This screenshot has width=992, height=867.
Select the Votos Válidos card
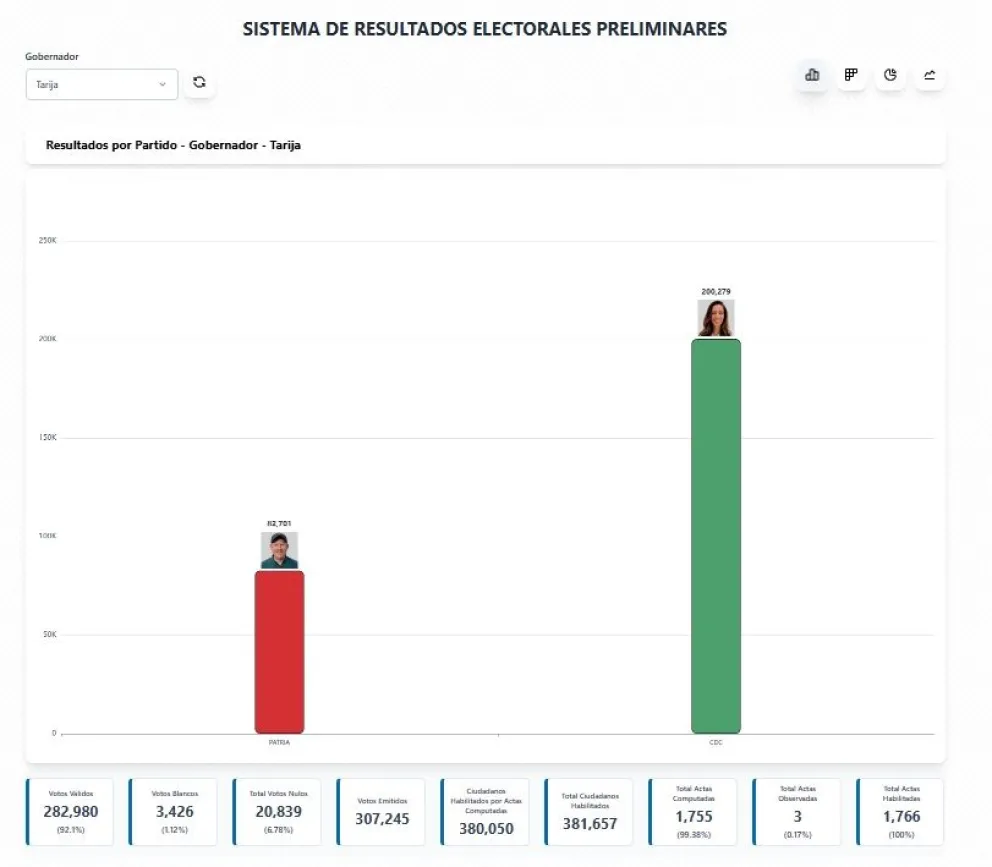tap(70, 811)
